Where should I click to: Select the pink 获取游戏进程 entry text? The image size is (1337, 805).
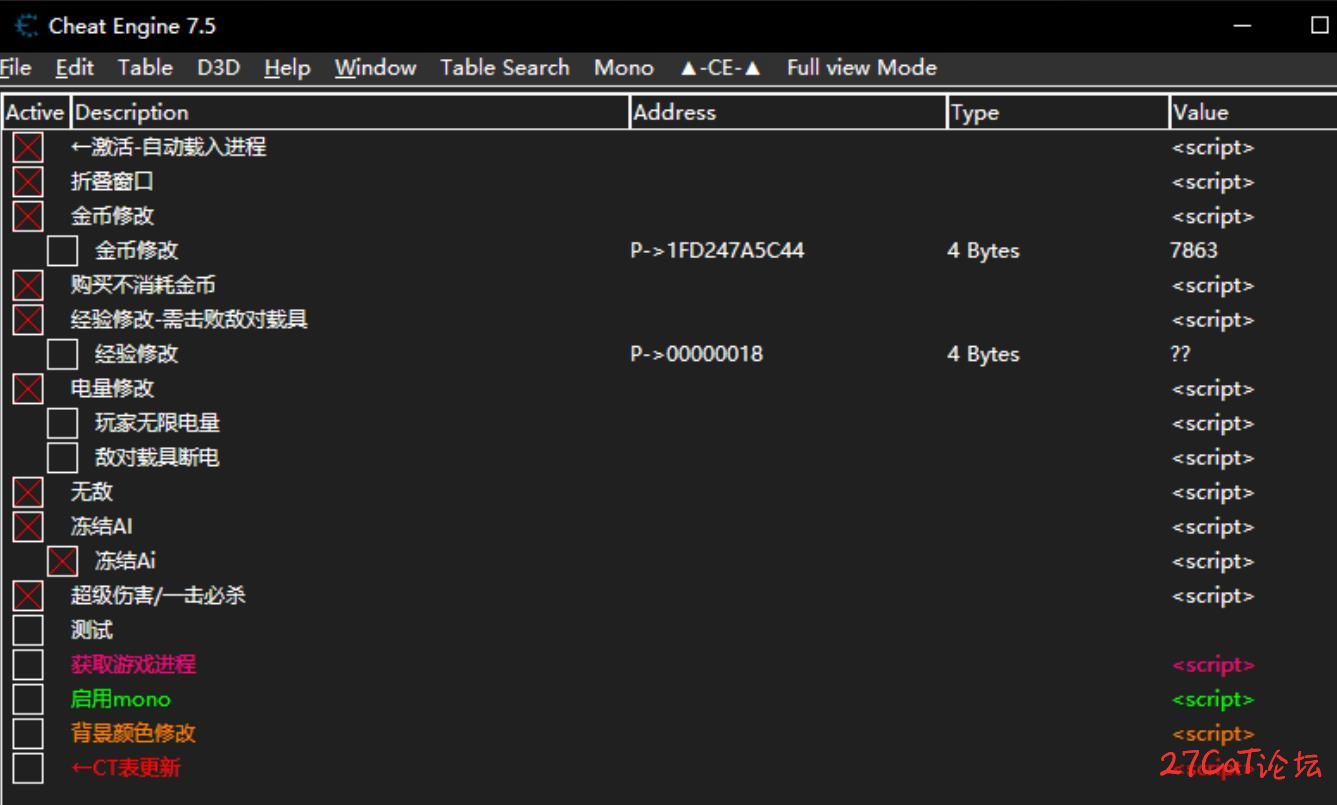click(x=133, y=664)
